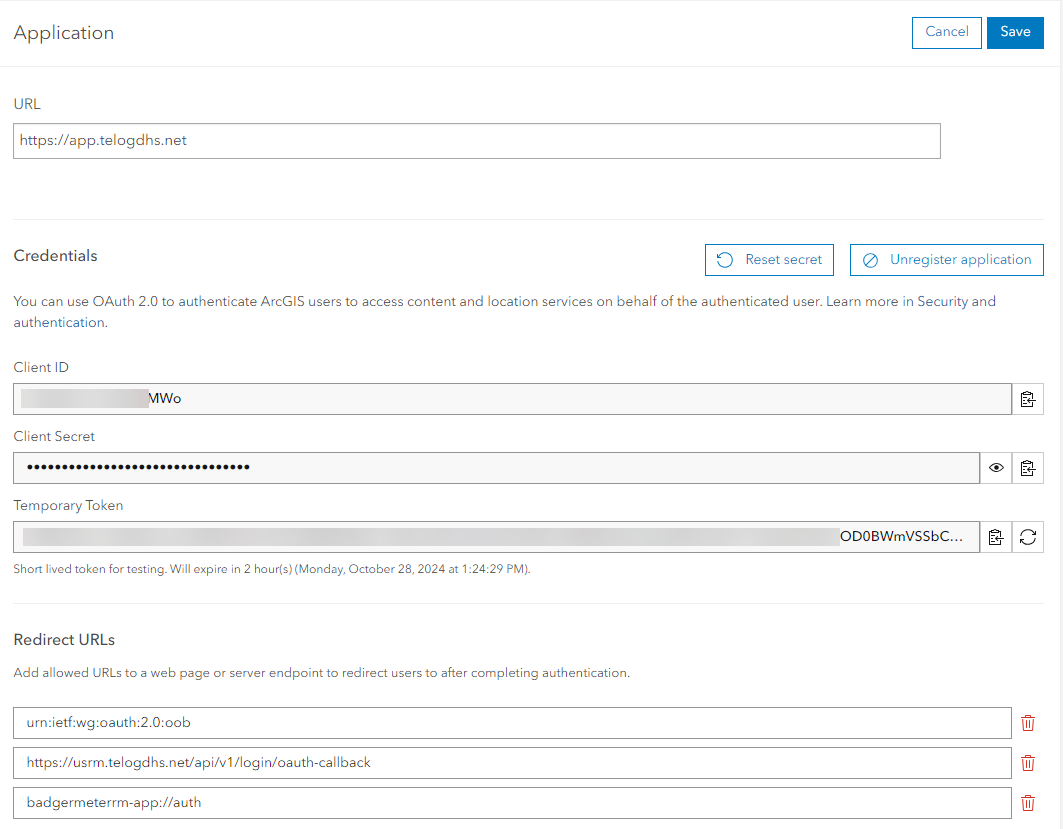The height and width of the screenshot is (829, 1063).
Task: Delete the urn:ietf:wg:oauth:2.0:oob redirect URL
Action: point(1027,723)
